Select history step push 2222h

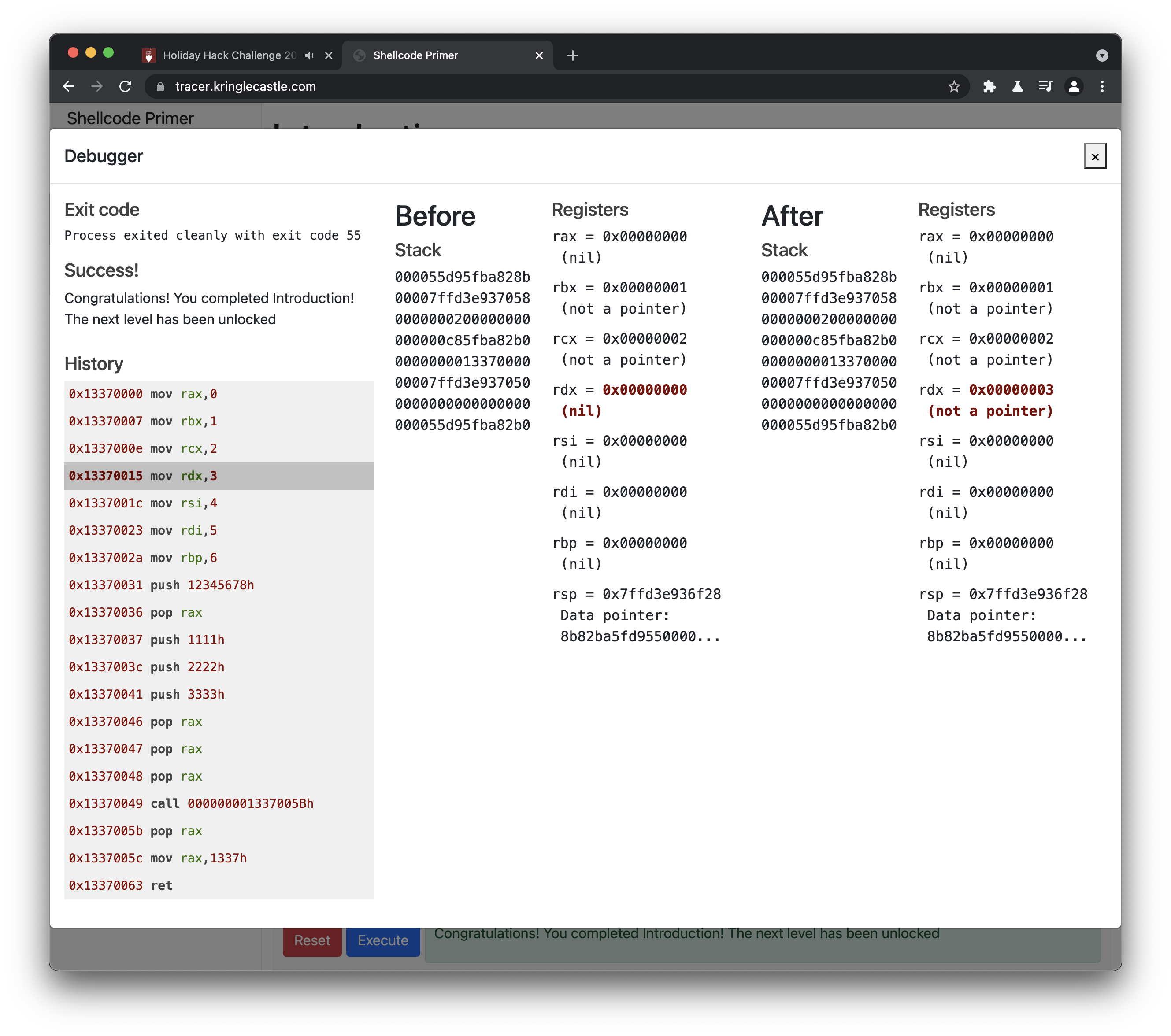click(x=219, y=667)
